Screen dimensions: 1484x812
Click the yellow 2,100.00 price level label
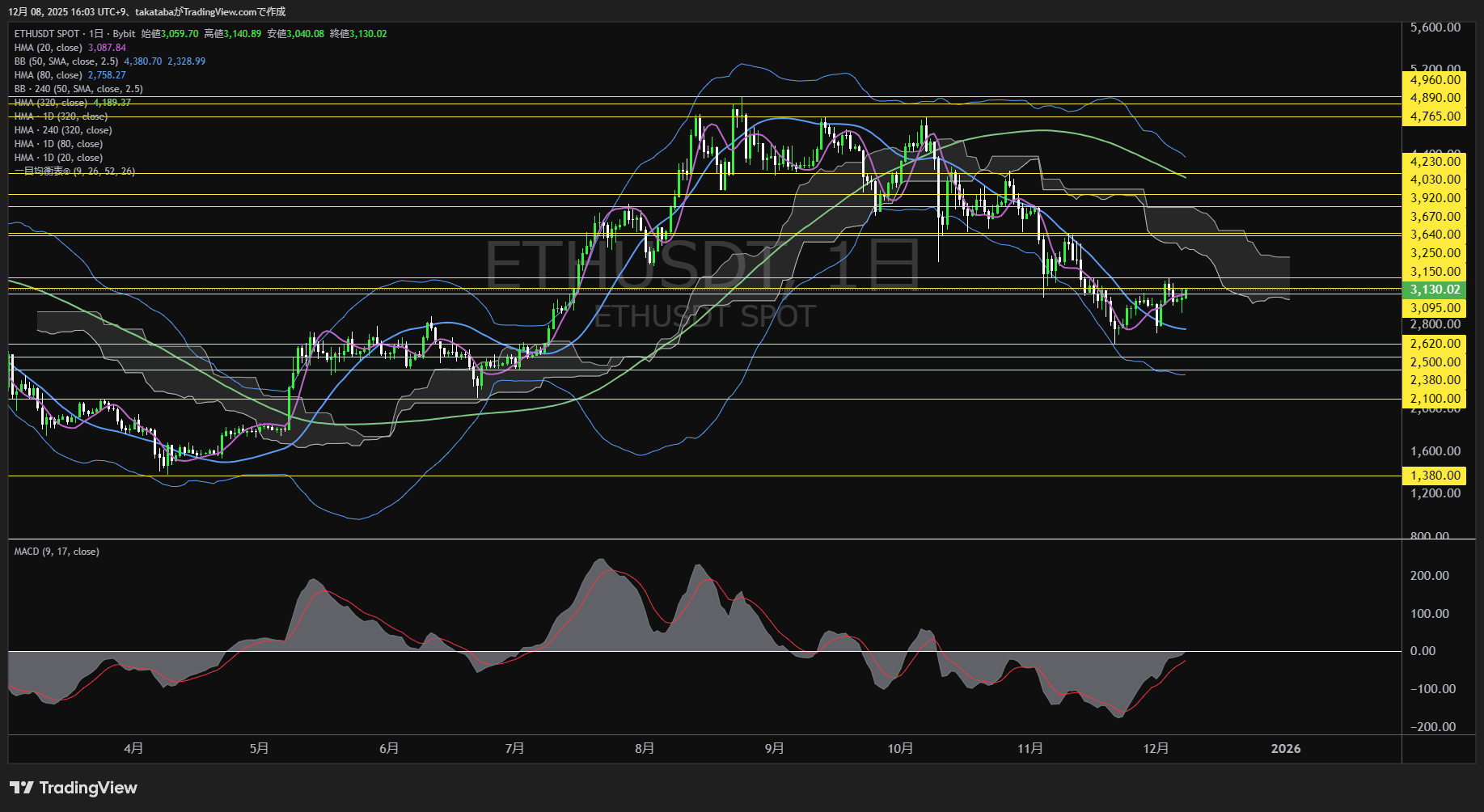[x=1435, y=399]
